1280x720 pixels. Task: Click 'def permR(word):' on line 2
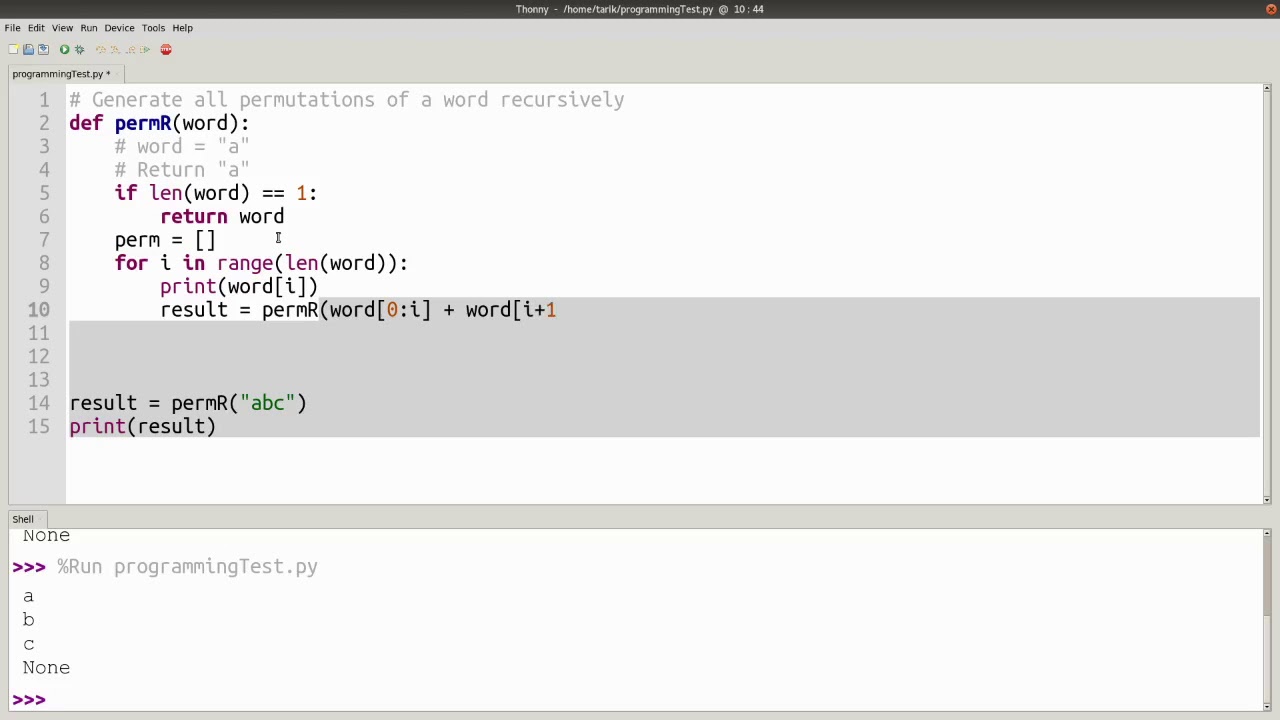pos(159,123)
